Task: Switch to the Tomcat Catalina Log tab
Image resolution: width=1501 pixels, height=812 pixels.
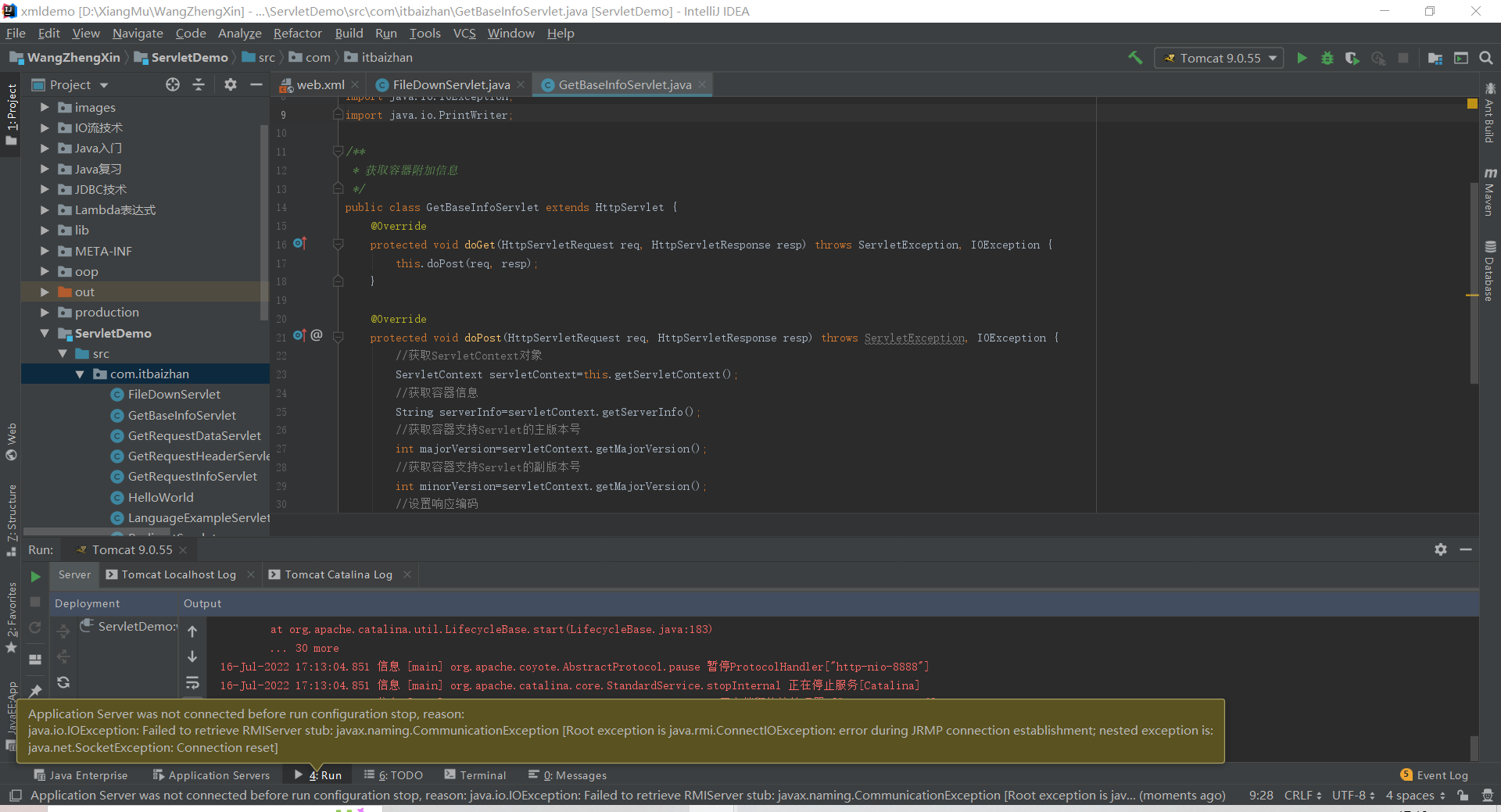Action: (339, 574)
